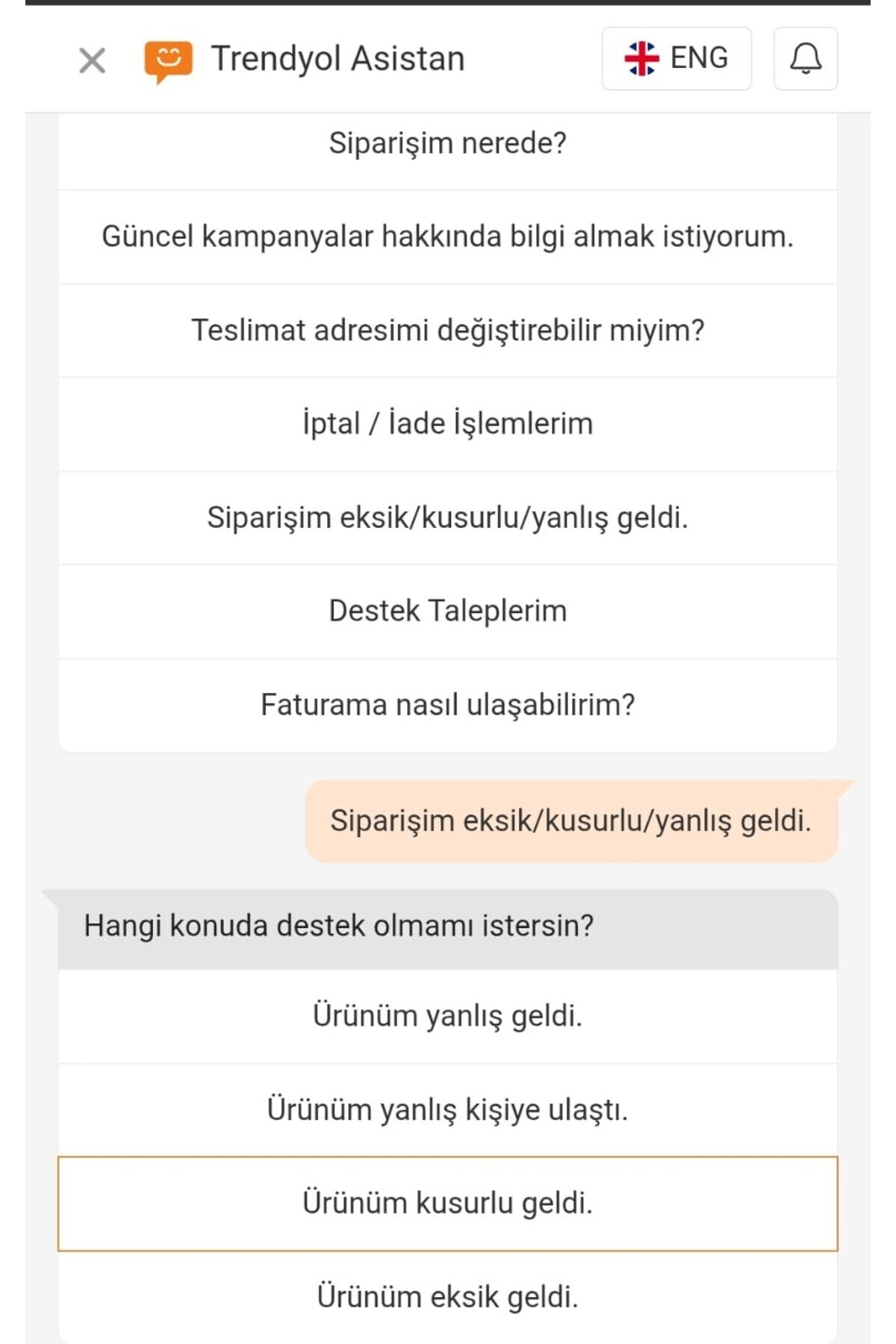Click the orange Trendyol Asistan chat logo
Viewport: 896px width, 1344px height.
point(168,60)
